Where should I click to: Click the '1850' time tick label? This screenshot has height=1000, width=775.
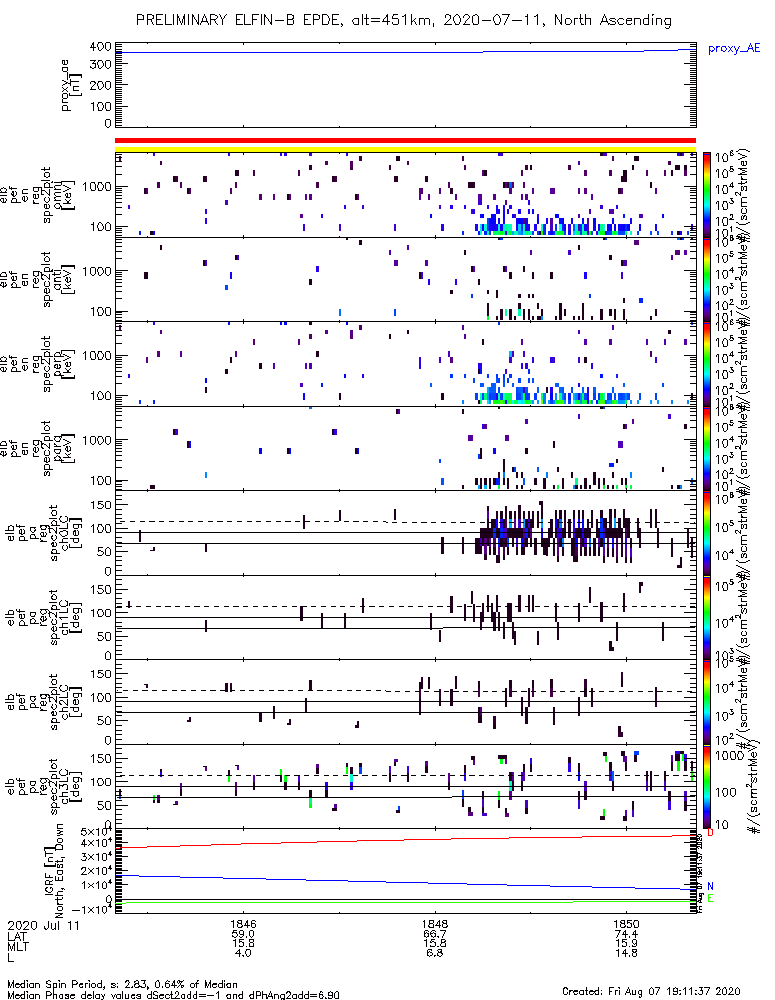click(x=626, y=924)
